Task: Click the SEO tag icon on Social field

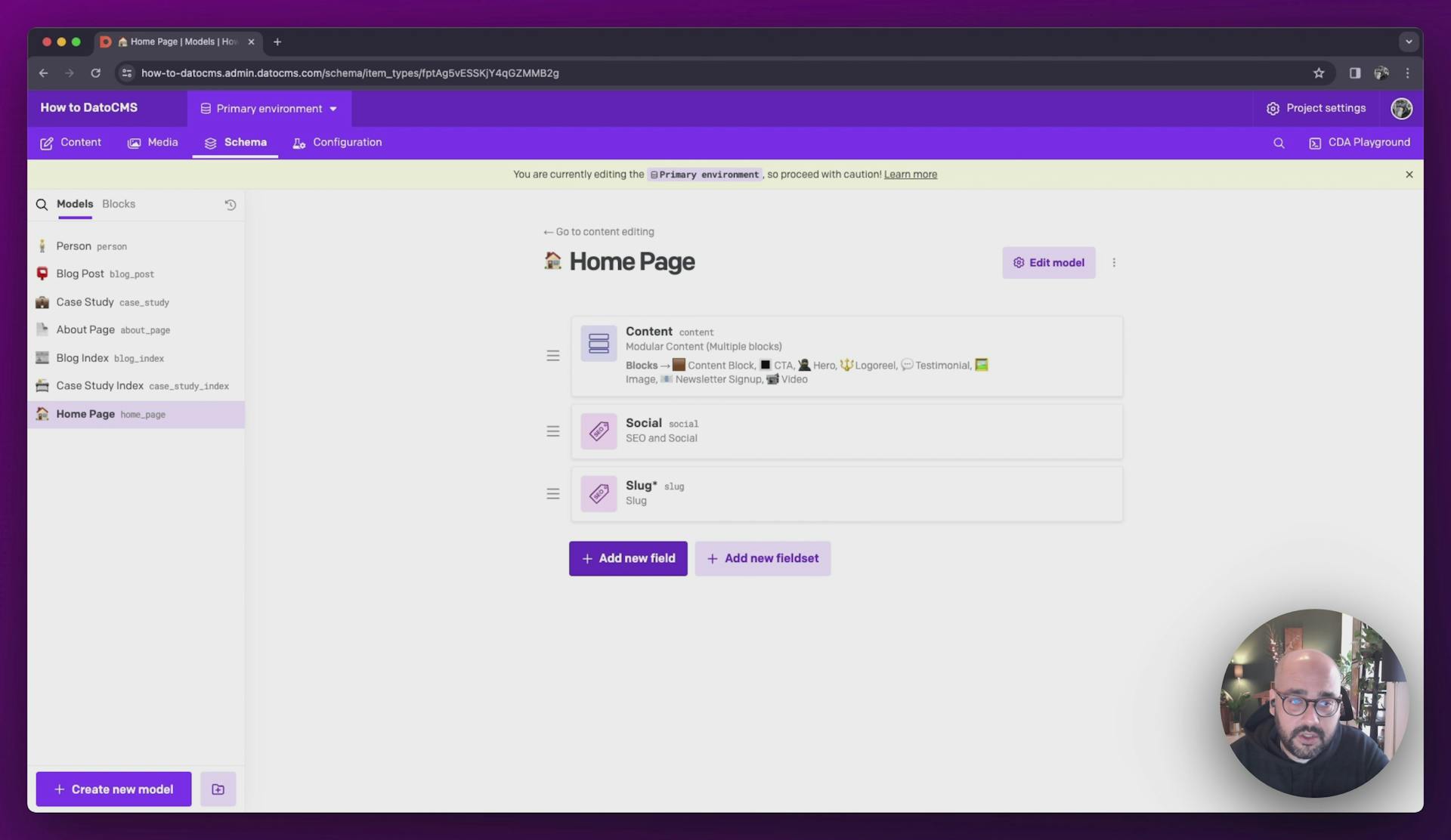Action: coord(599,431)
